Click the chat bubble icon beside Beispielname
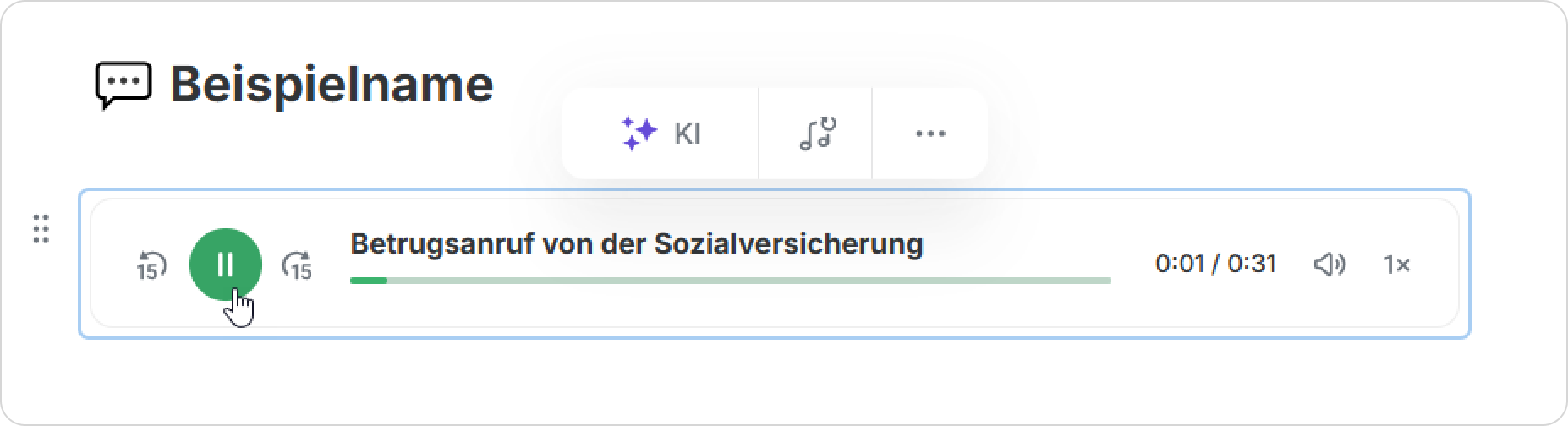This screenshot has width=1568, height=426. point(123,85)
